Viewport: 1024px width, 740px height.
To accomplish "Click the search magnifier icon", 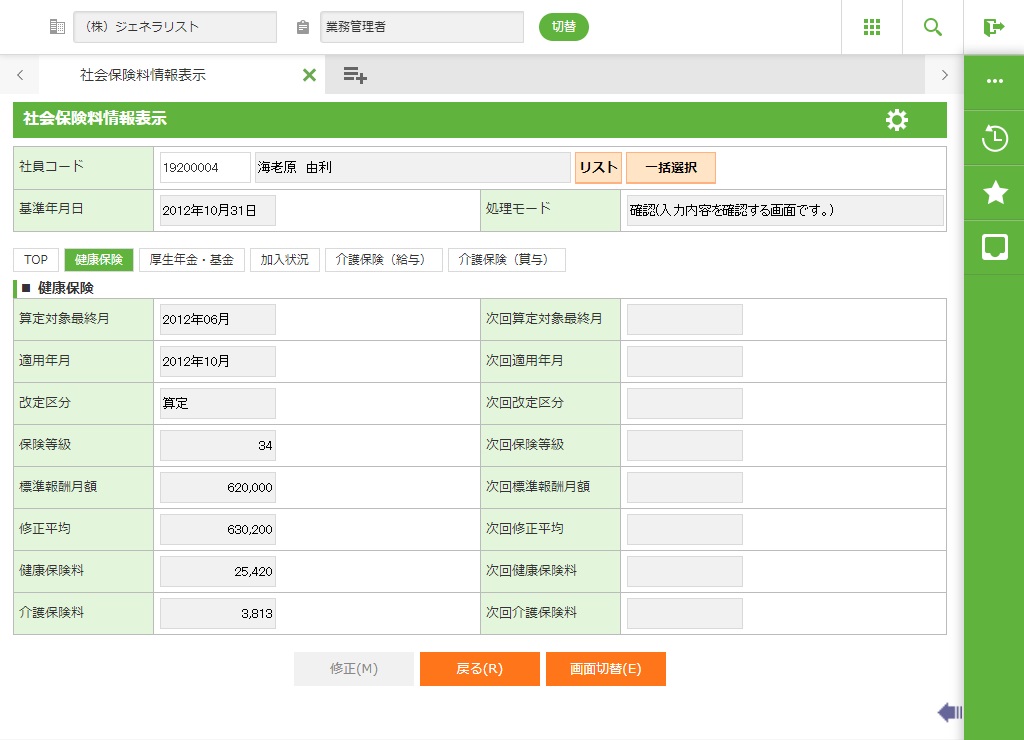I will coord(933,27).
